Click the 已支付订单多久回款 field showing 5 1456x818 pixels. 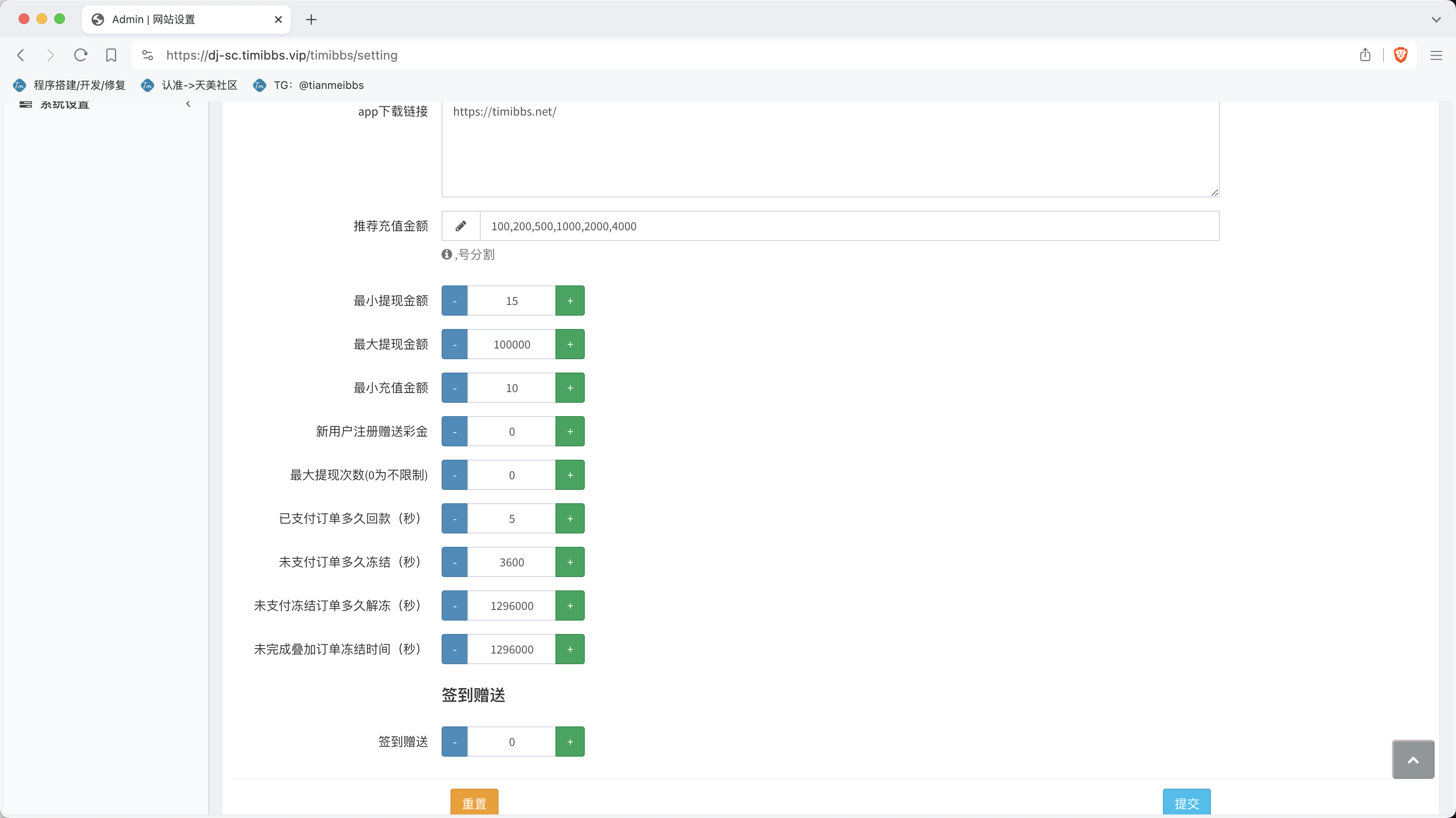(x=511, y=518)
